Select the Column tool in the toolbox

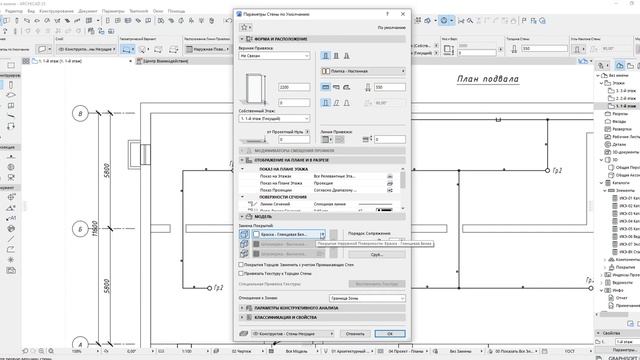[x=11, y=85]
